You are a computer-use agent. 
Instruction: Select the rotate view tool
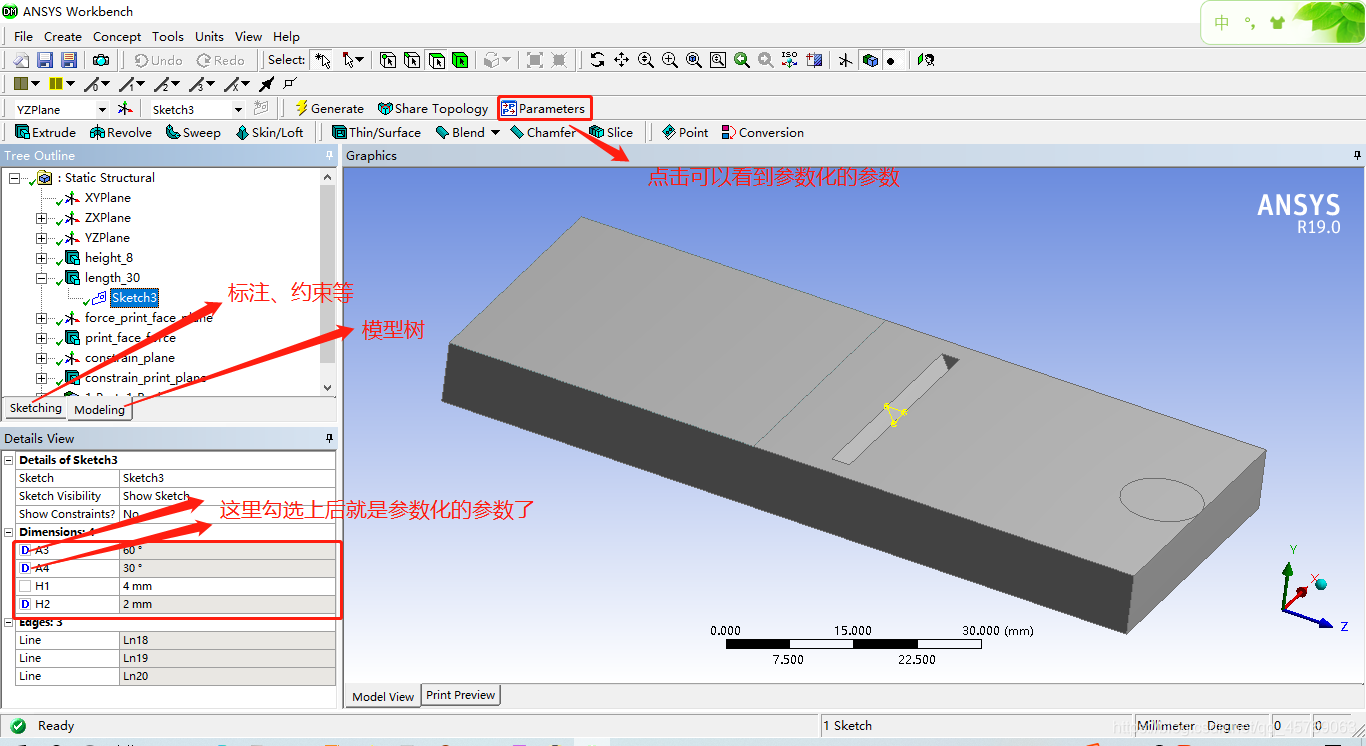coord(597,60)
